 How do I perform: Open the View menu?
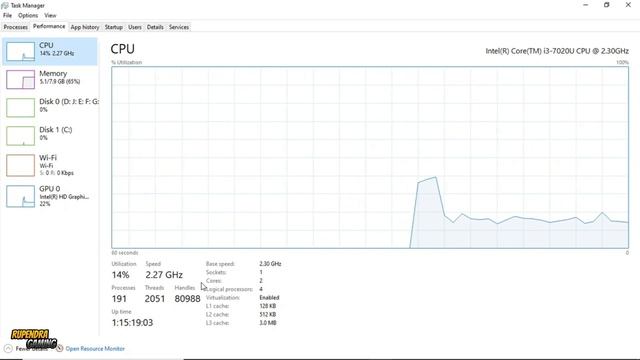click(x=50, y=16)
